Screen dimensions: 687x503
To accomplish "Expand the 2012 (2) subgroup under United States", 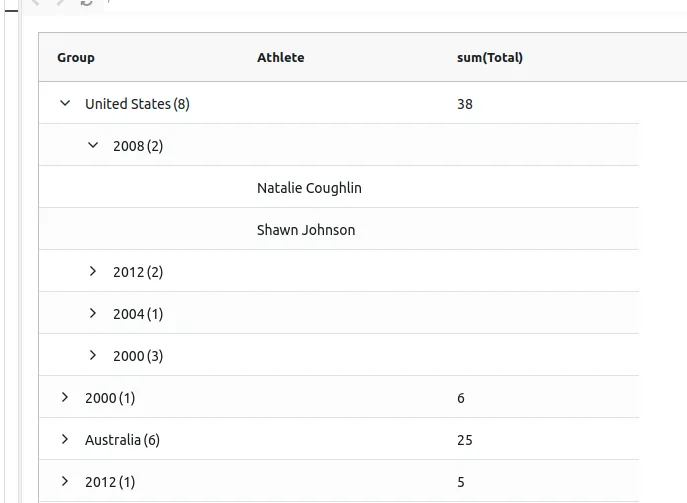I will (x=93, y=271).
